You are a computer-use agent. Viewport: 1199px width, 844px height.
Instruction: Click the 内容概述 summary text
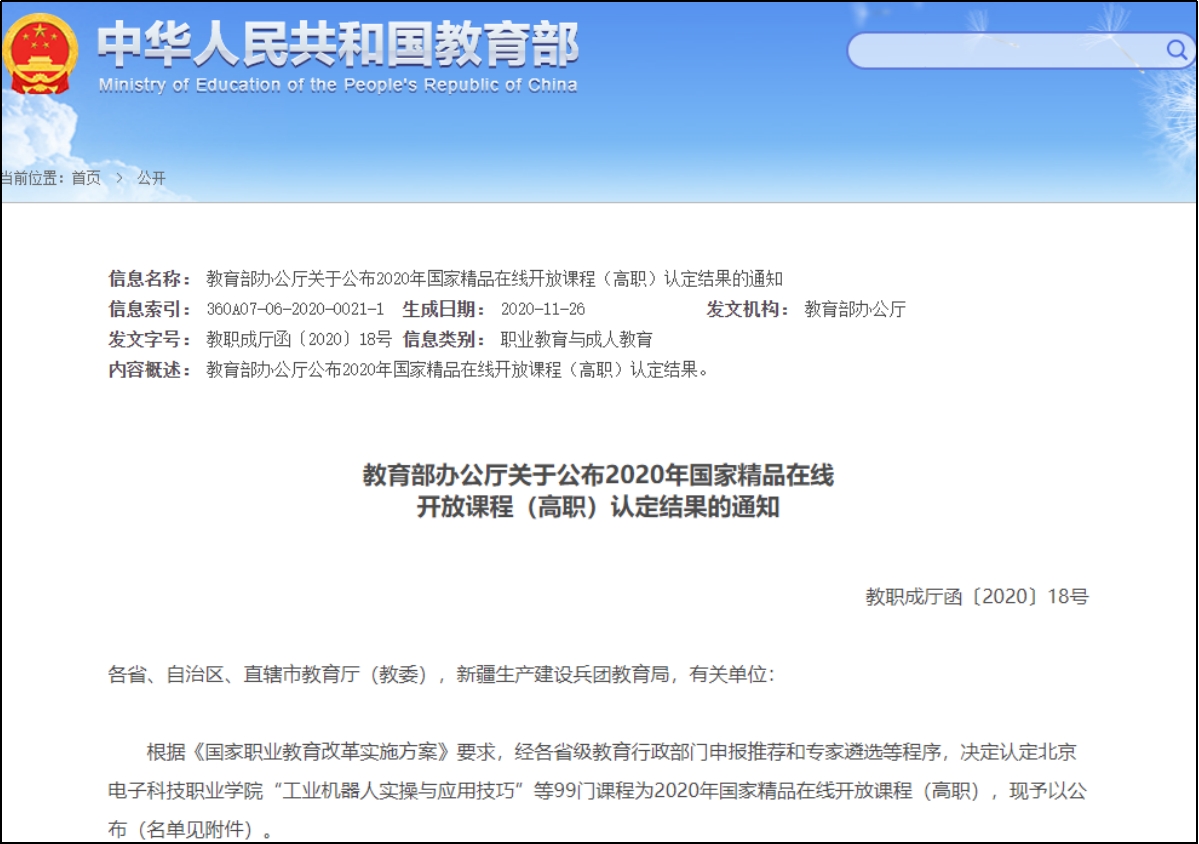coord(458,369)
